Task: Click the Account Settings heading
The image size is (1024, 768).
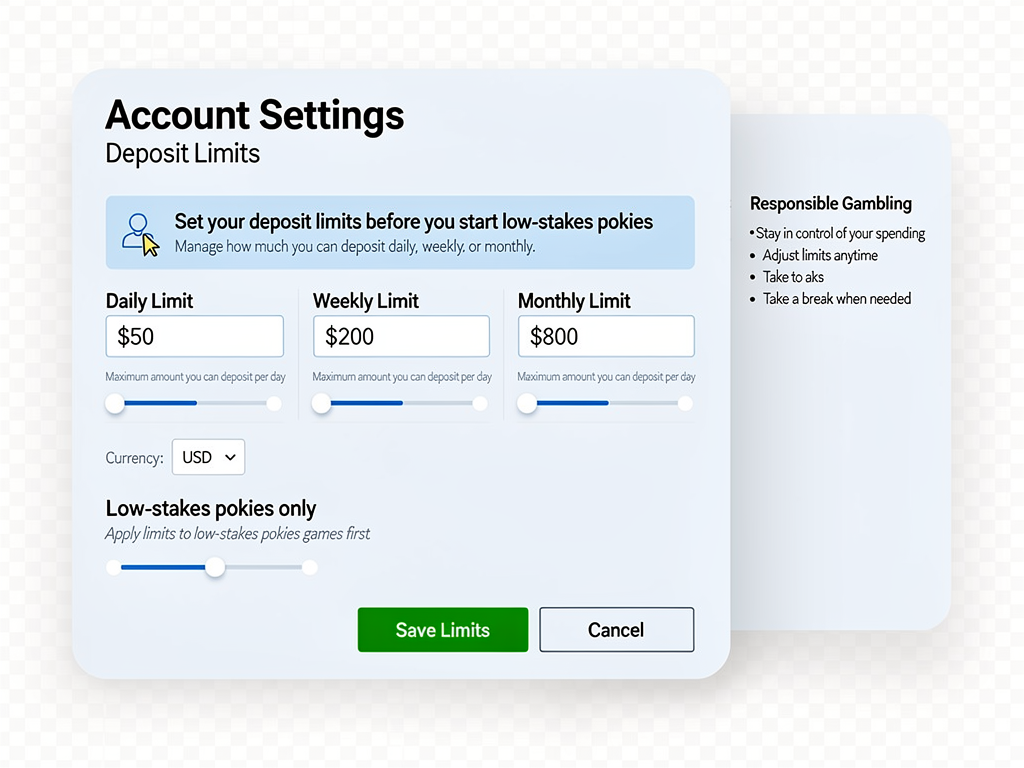Action: (x=255, y=116)
